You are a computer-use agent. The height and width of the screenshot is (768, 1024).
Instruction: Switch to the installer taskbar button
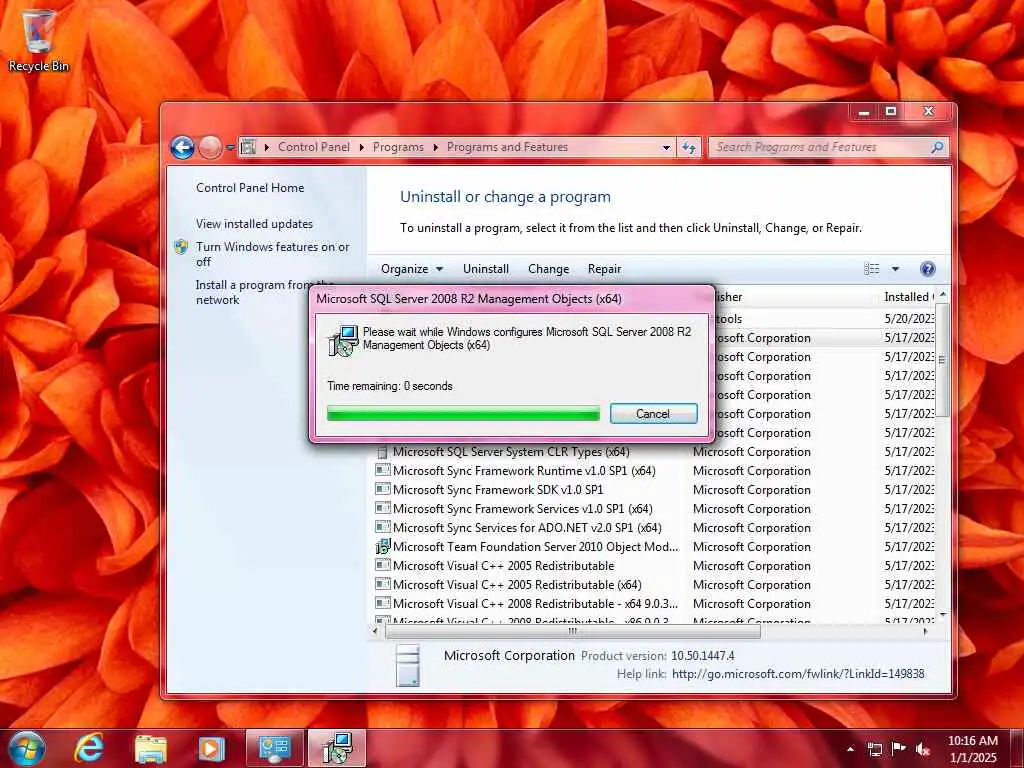[337, 748]
